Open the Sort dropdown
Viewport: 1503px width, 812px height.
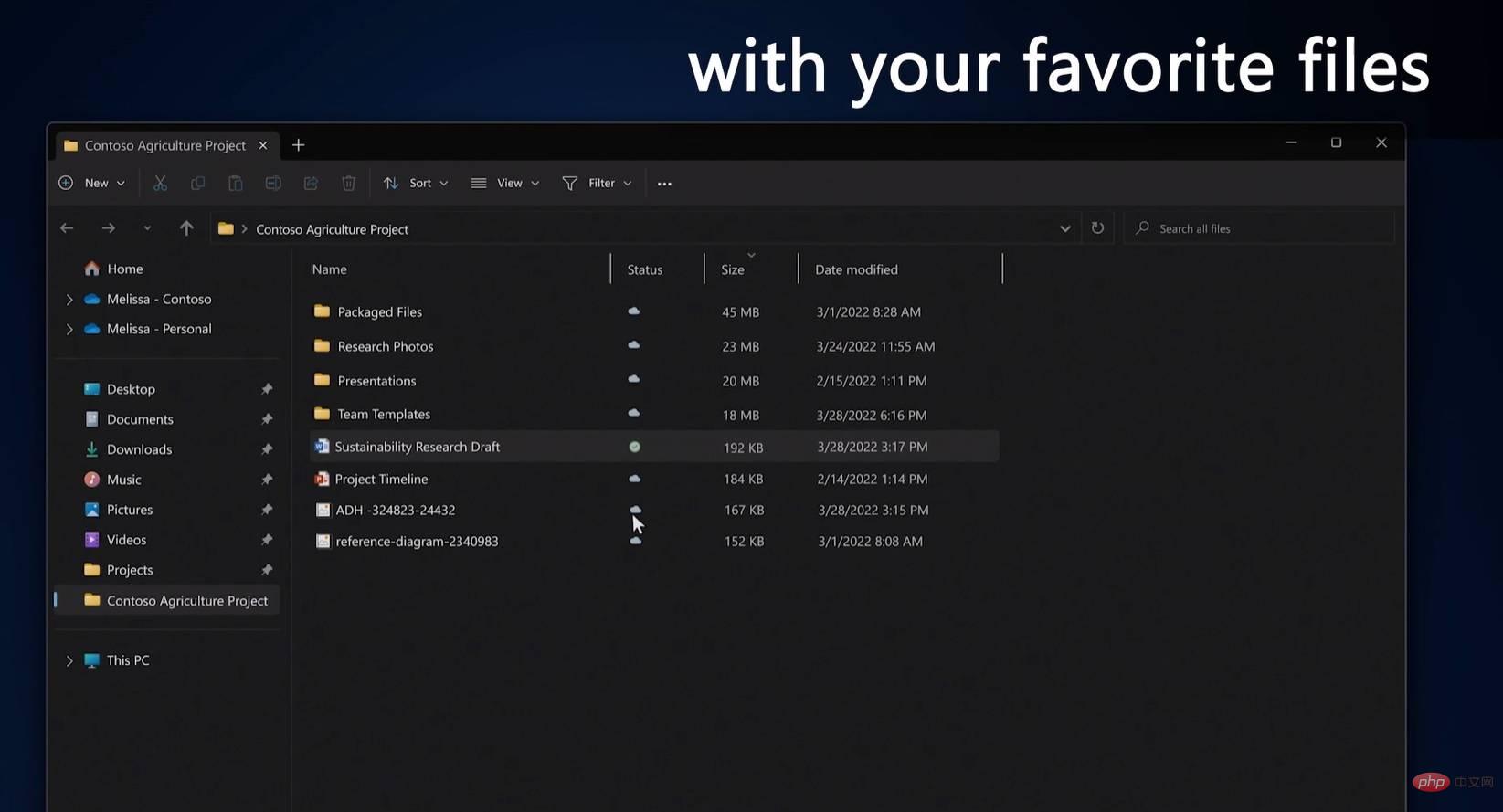416,184
